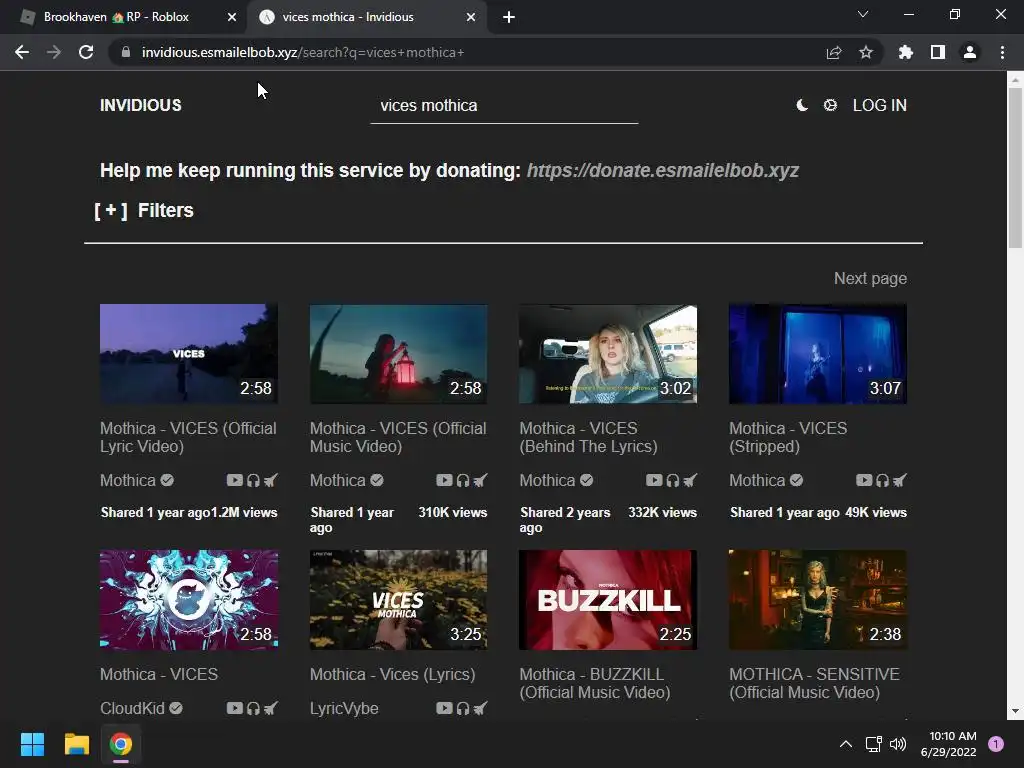Open Windows Start menu
This screenshot has width=1024, height=768.
coord(32,744)
